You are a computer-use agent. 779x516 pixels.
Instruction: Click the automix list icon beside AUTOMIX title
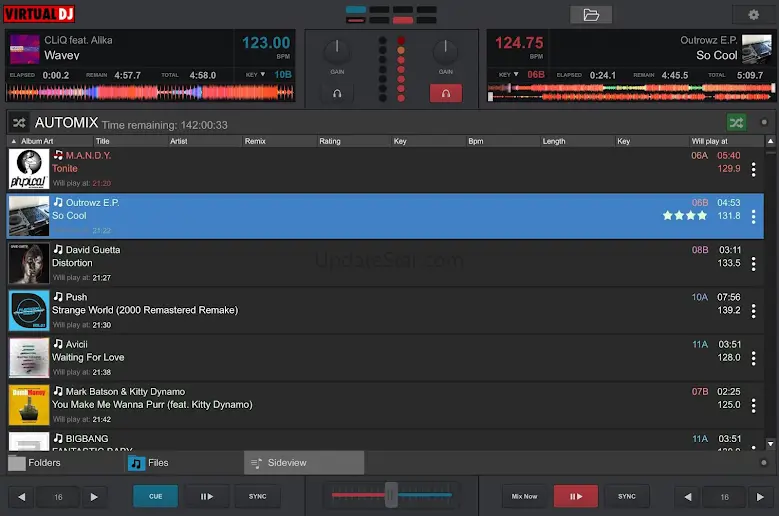pos(18,123)
